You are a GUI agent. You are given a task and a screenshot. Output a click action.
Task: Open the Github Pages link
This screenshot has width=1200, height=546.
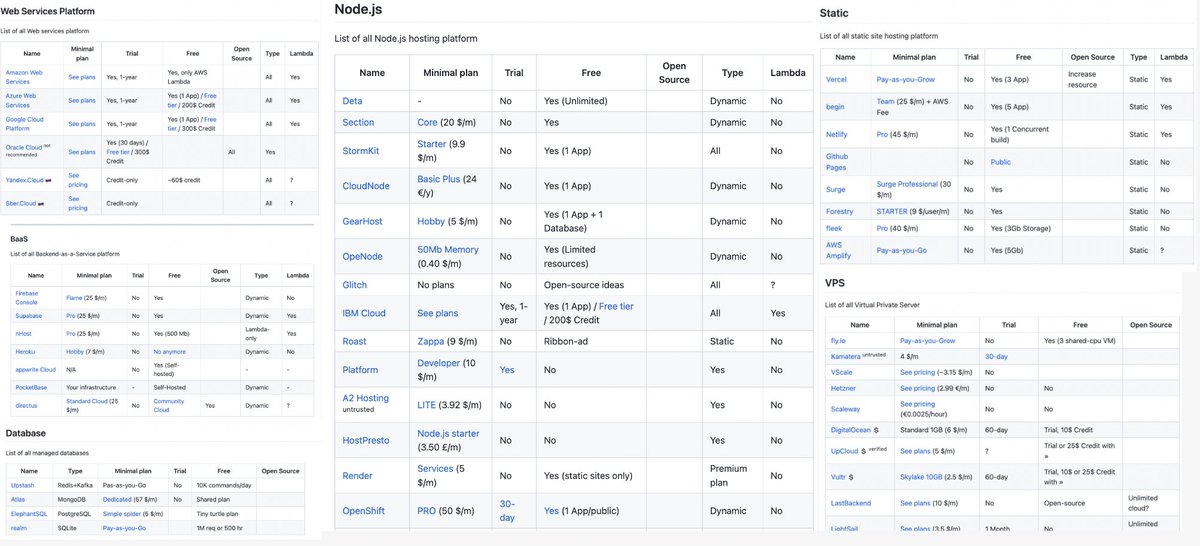(837, 162)
